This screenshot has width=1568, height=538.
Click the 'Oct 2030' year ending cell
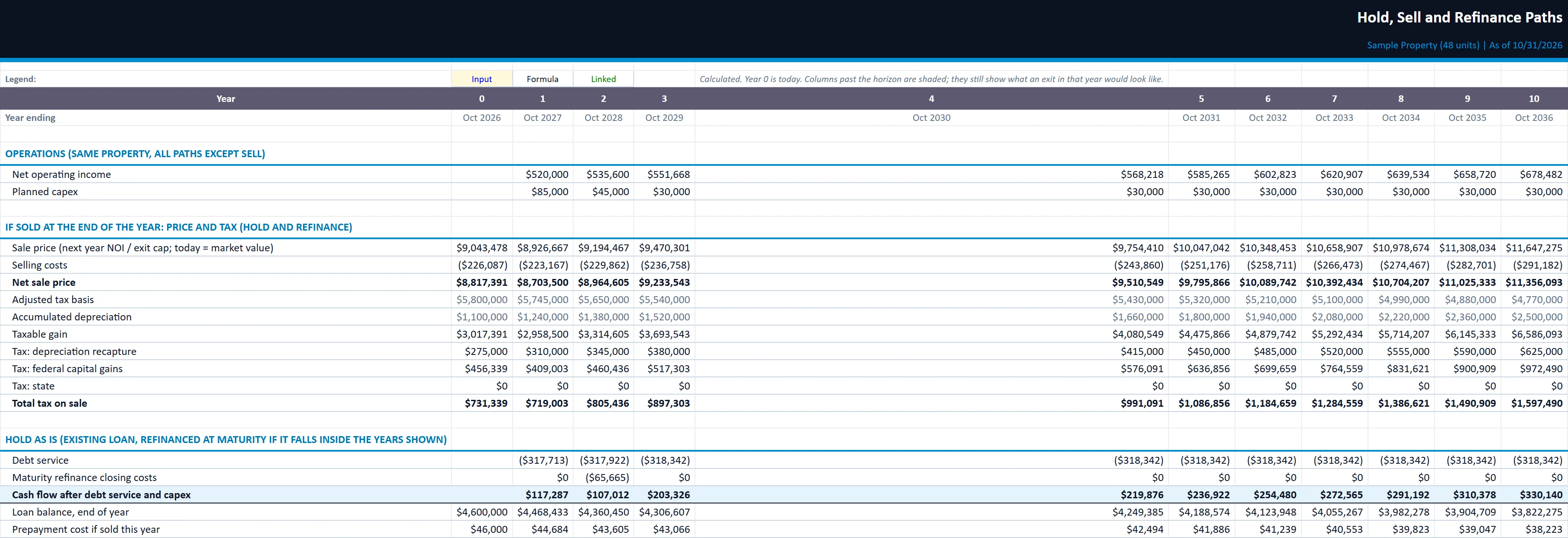(x=931, y=117)
